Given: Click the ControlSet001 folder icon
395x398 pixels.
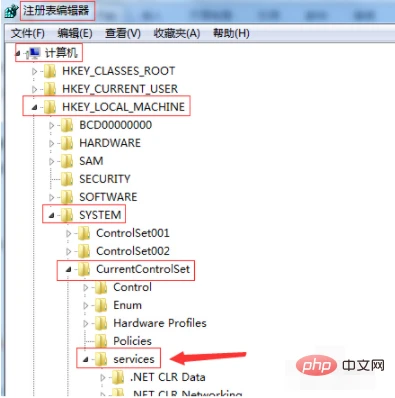Looking at the screenshot, I should point(84,233).
